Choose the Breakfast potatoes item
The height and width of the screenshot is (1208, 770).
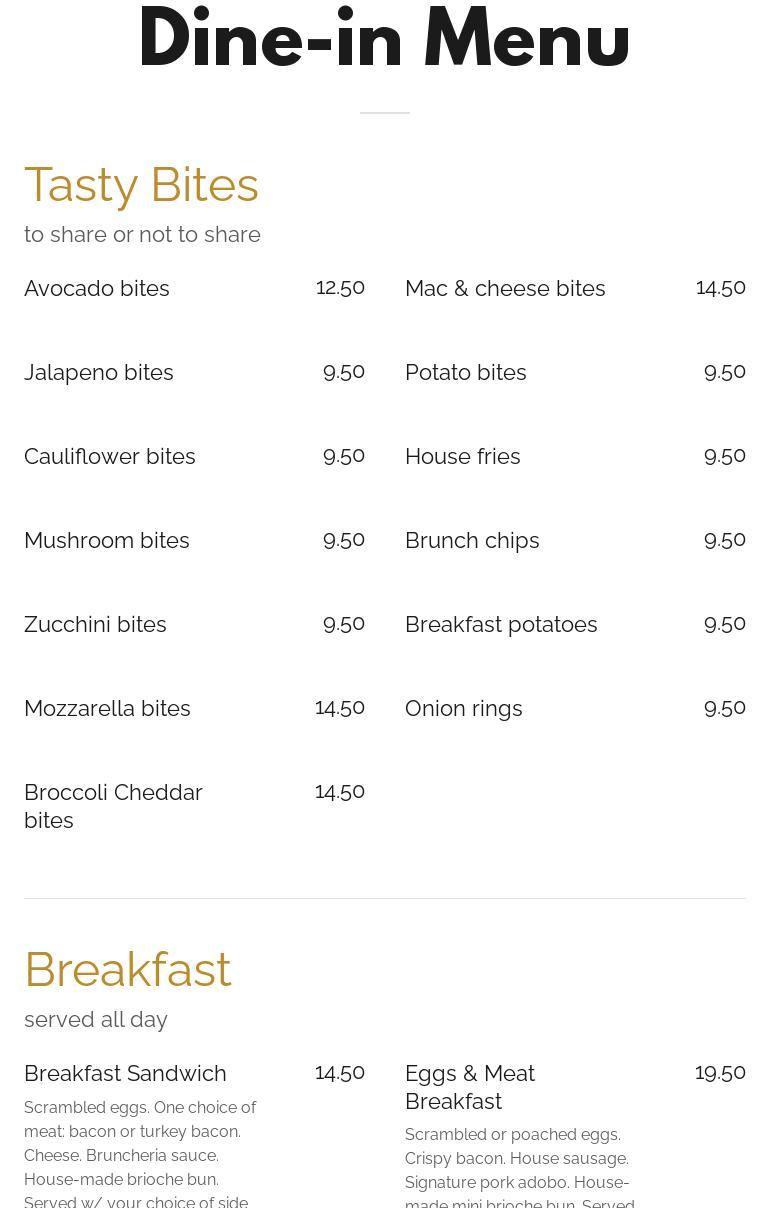tap(501, 624)
